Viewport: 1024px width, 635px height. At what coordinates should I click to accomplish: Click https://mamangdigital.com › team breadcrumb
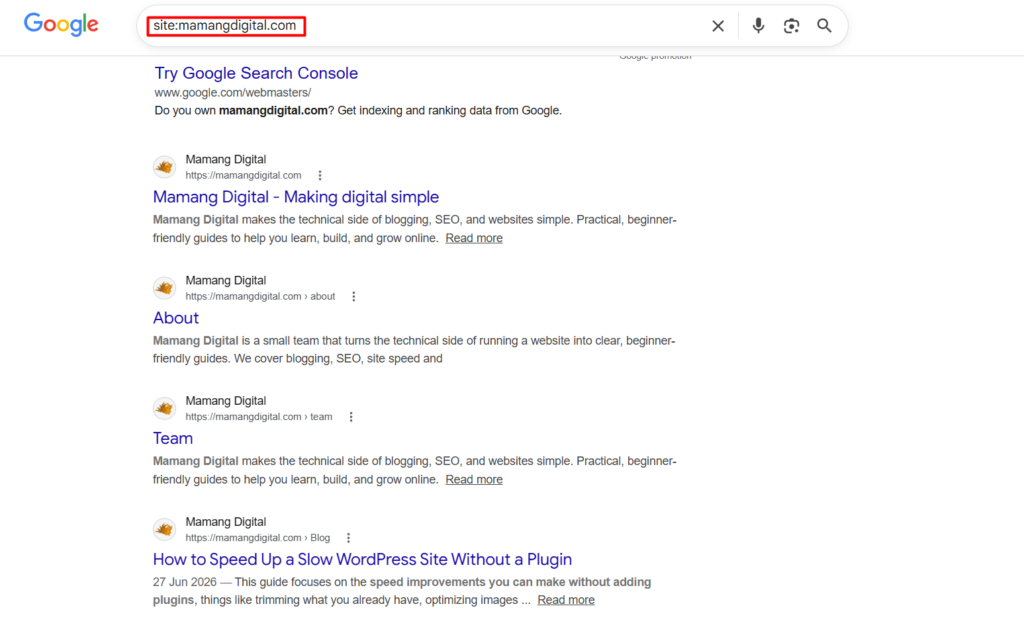pos(259,417)
